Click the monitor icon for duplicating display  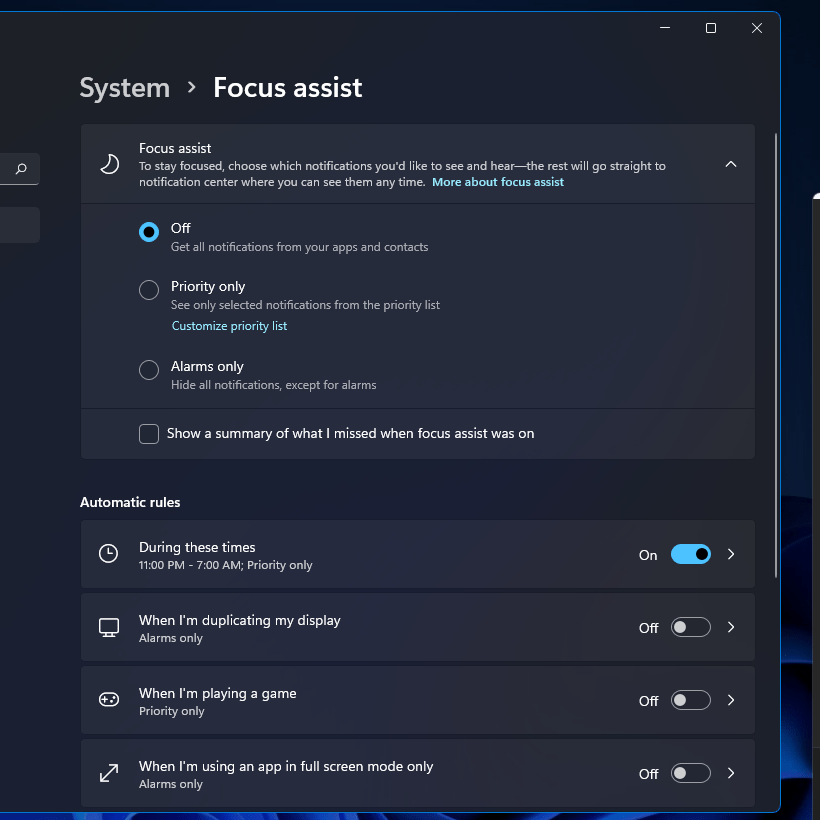[109, 627]
